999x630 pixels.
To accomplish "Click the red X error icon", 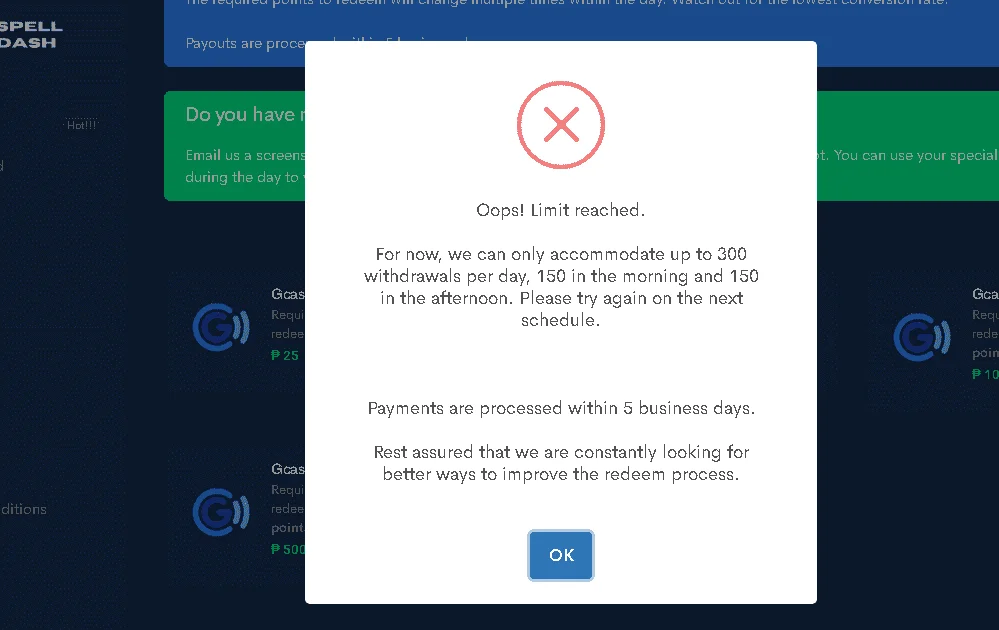I will [x=561, y=125].
